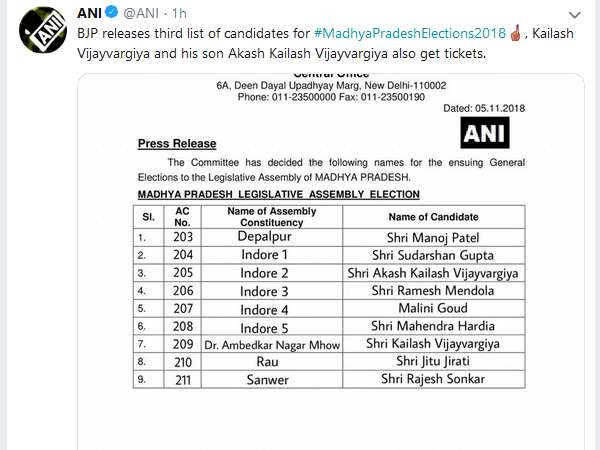The image size is (600, 450).
Task: Click the underlined Press Release heading
Action: [176, 144]
